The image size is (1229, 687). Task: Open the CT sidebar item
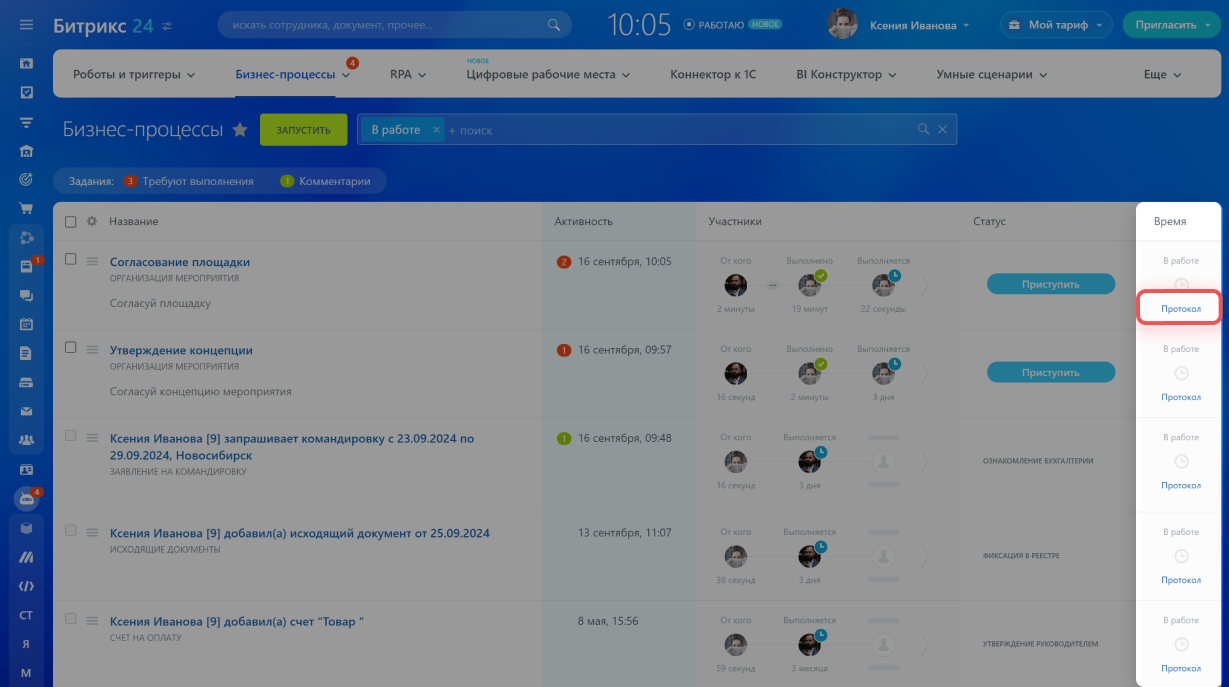tap(26, 615)
